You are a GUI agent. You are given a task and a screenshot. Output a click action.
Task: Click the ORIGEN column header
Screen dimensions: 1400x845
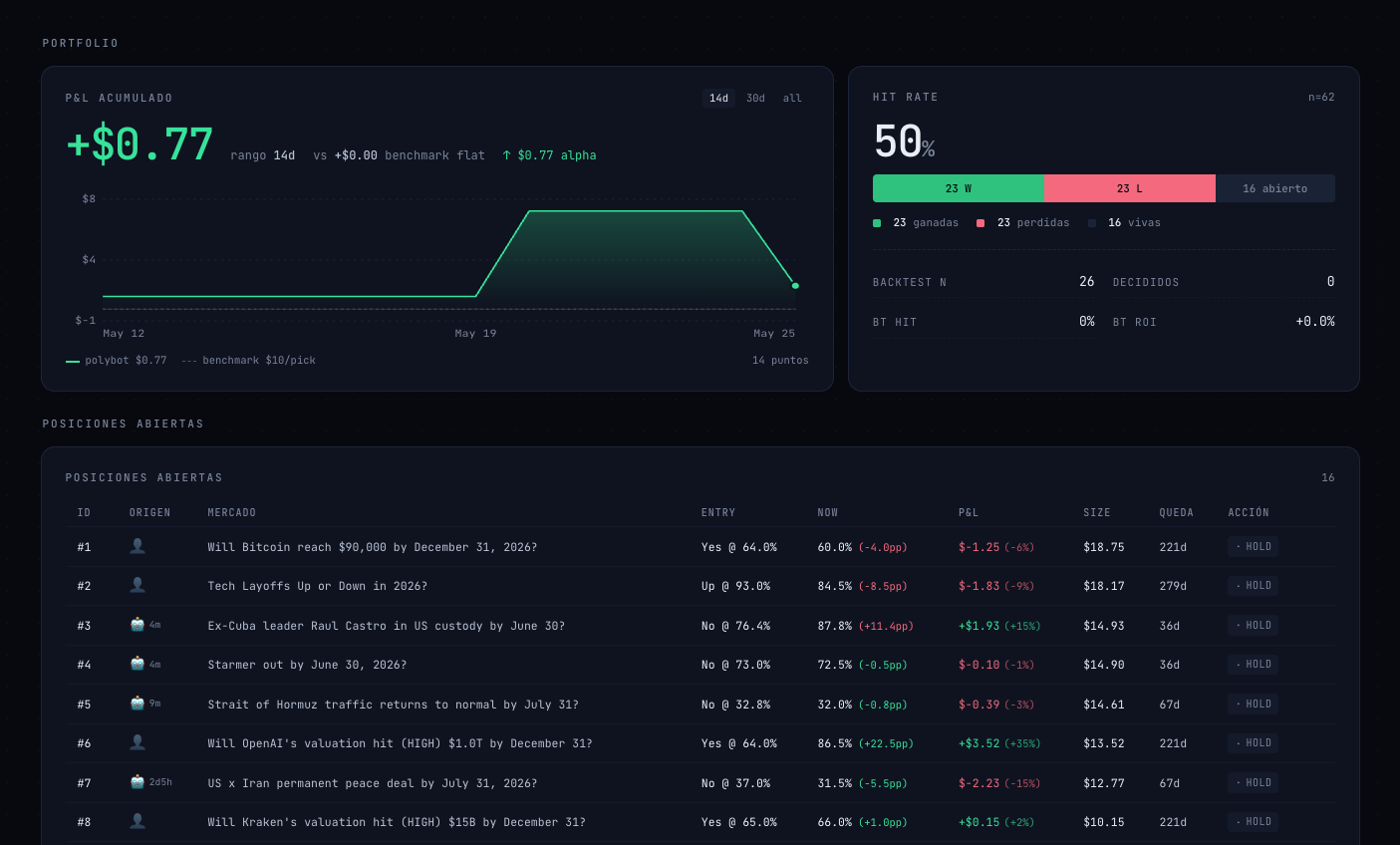pos(150,512)
